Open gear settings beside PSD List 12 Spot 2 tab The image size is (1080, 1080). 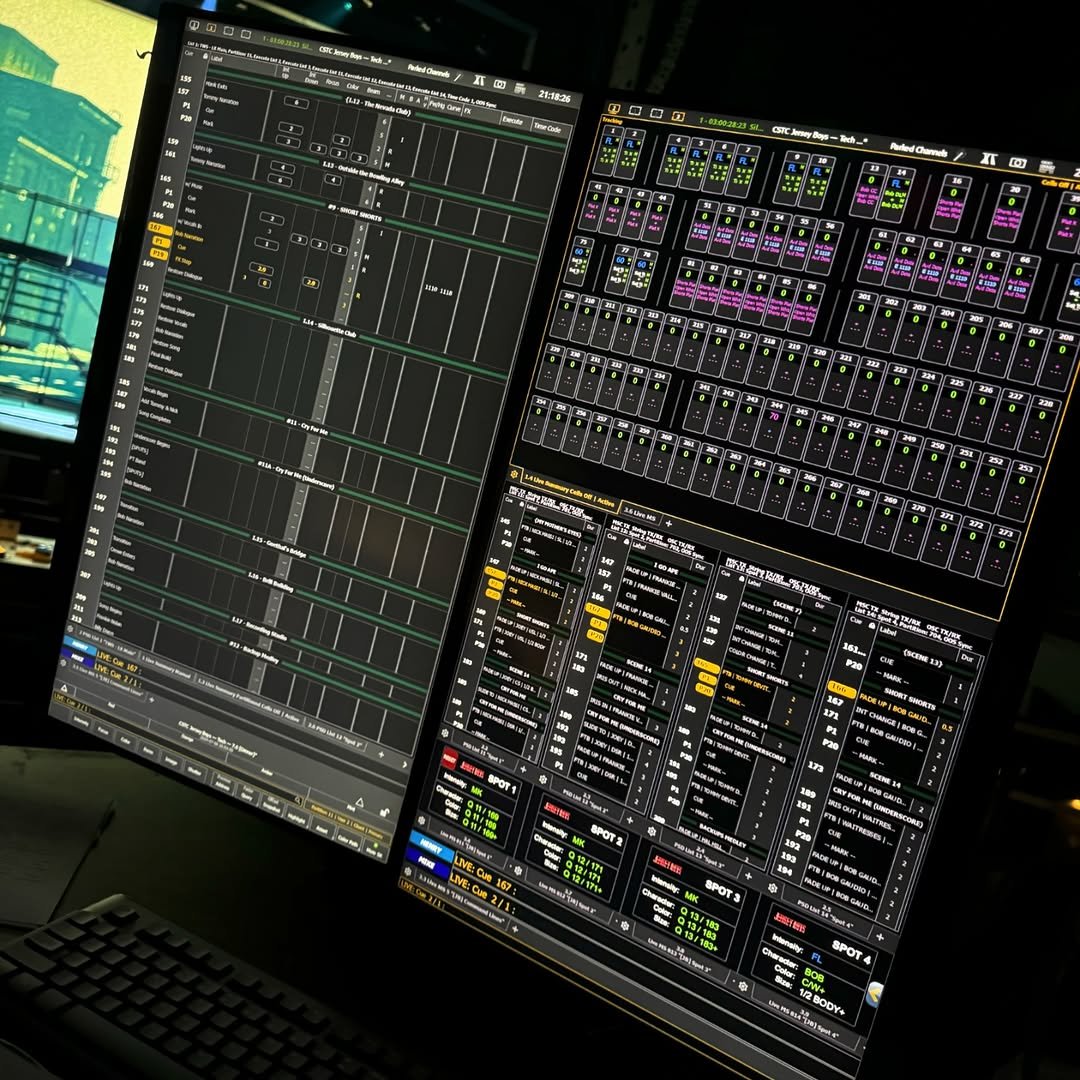pos(543,780)
